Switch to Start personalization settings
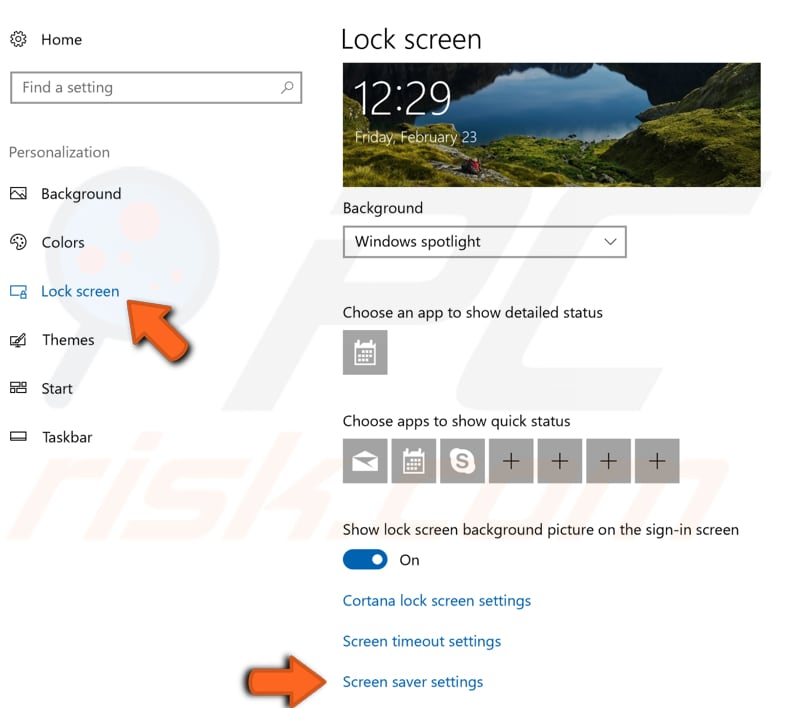The image size is (790, 708). (x=57, y=389)
